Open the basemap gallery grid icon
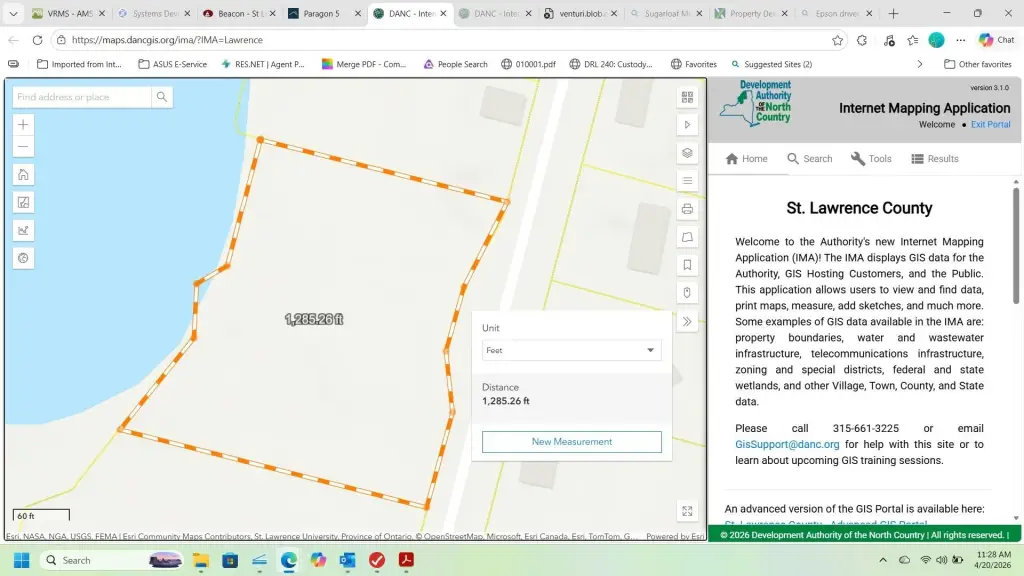 [x=687, y=97]
